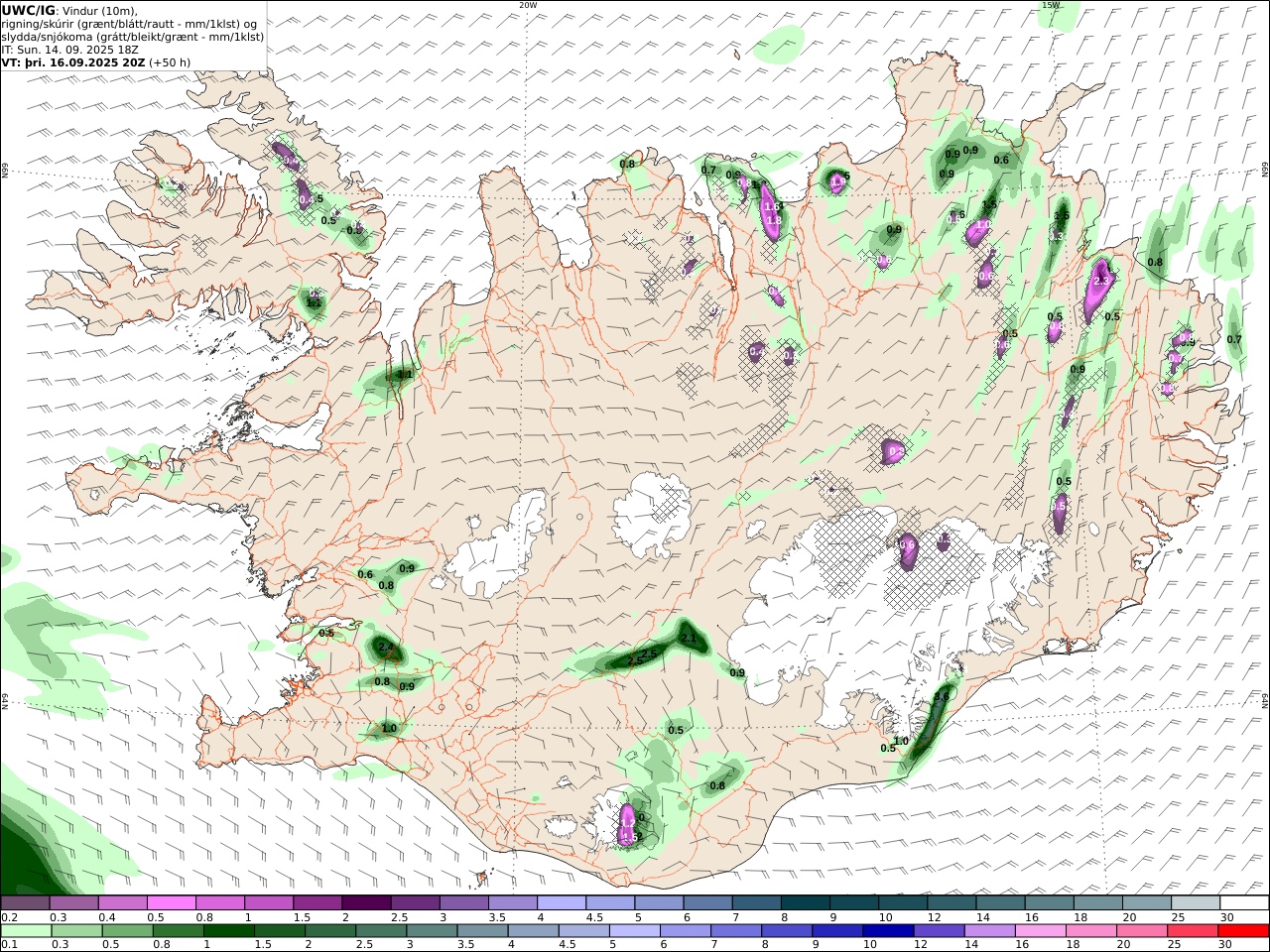Pick the darkest green 1 rain scale swatch
The image size is (1270, 952).
(x=229, y=931)
